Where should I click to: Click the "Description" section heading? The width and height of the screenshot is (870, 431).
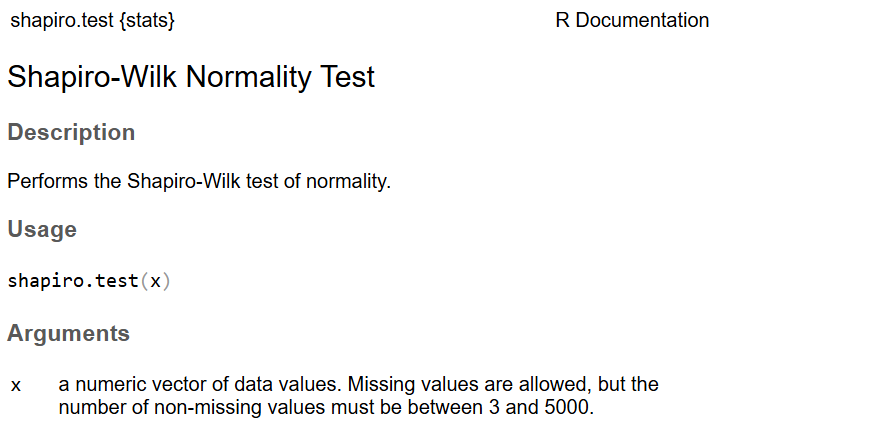point(71,132)
